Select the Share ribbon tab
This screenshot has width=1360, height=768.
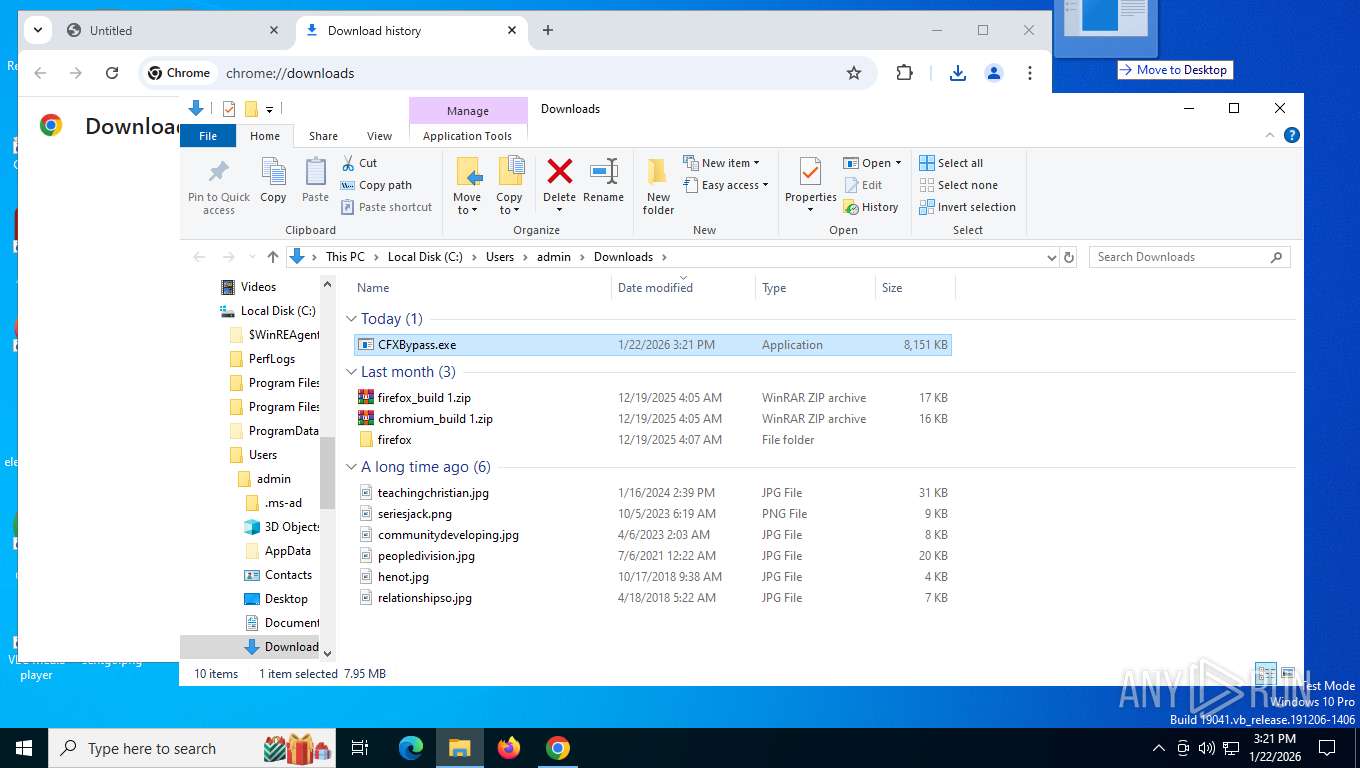click(x=323, y=136)
